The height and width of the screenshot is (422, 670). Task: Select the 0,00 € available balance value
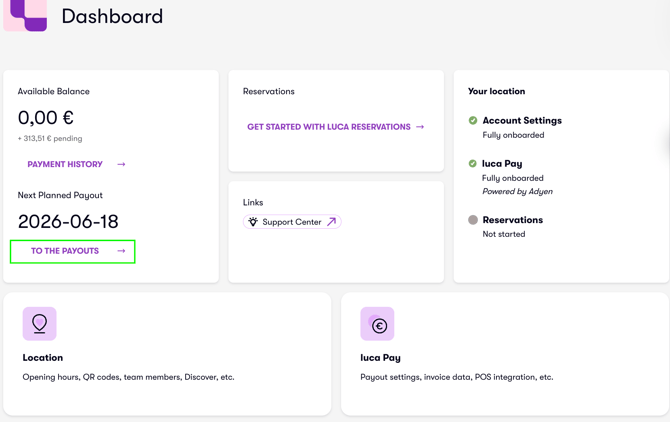point(46,117)
